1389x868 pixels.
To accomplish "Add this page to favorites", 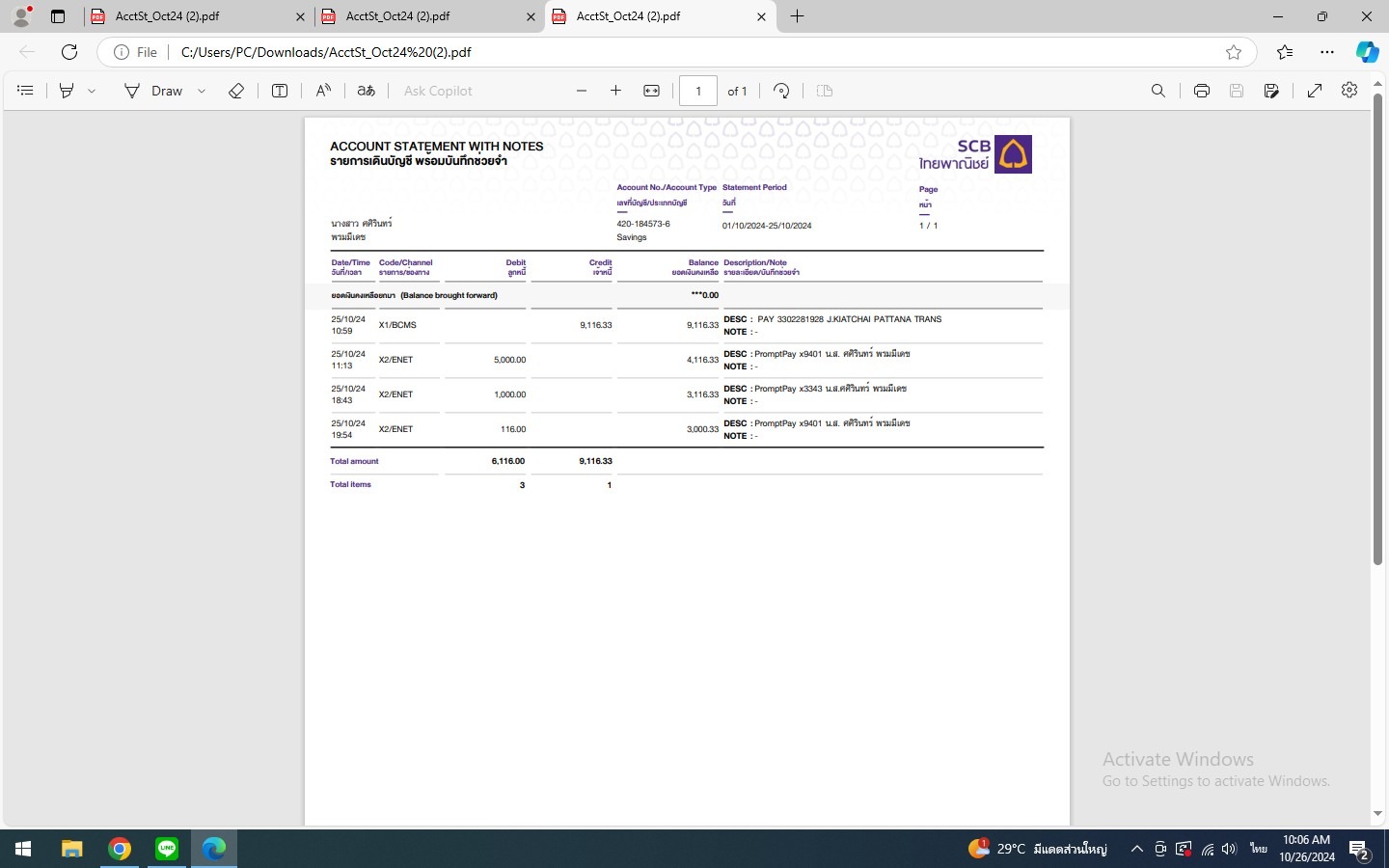I will (x=1233, y=52).
